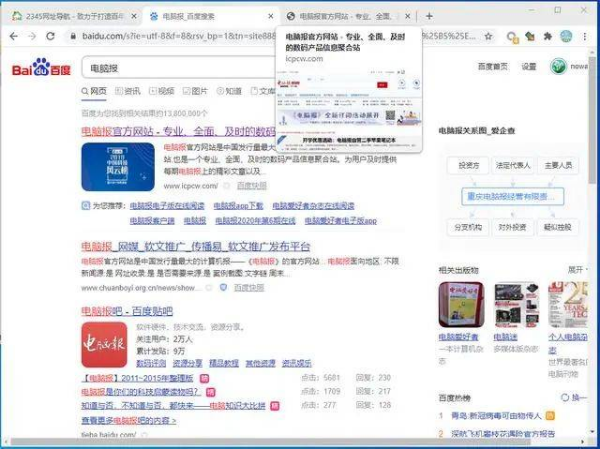Open 百度快照 for www.icpcw.com result
Image resolution: width=600 pixels, height=449 pixels.
tap(251, 186)
